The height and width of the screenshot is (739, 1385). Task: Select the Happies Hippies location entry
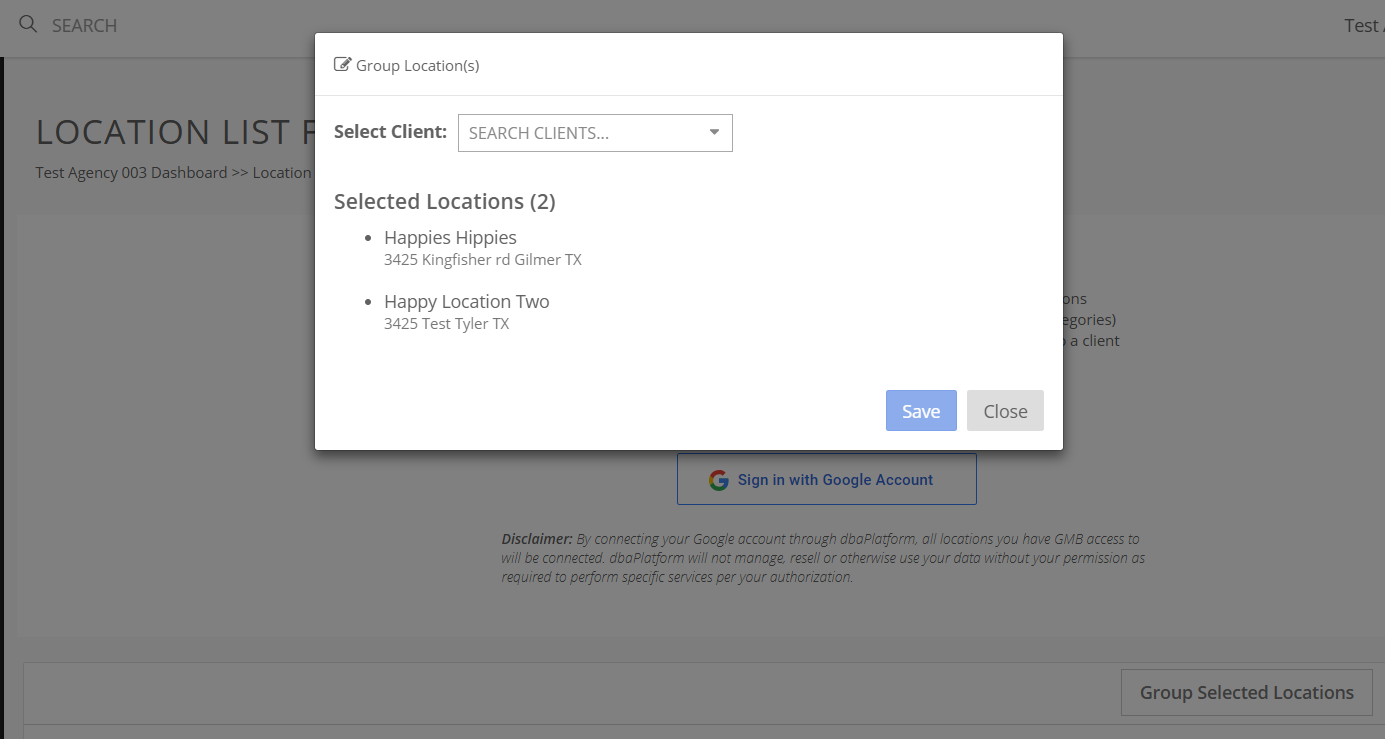coord(450,238)
